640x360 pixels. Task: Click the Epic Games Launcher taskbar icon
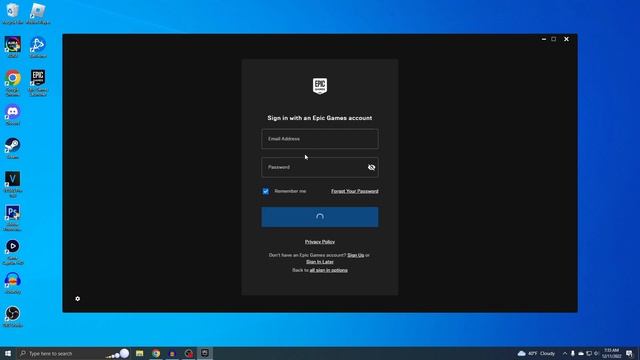[x=204, y=353]
